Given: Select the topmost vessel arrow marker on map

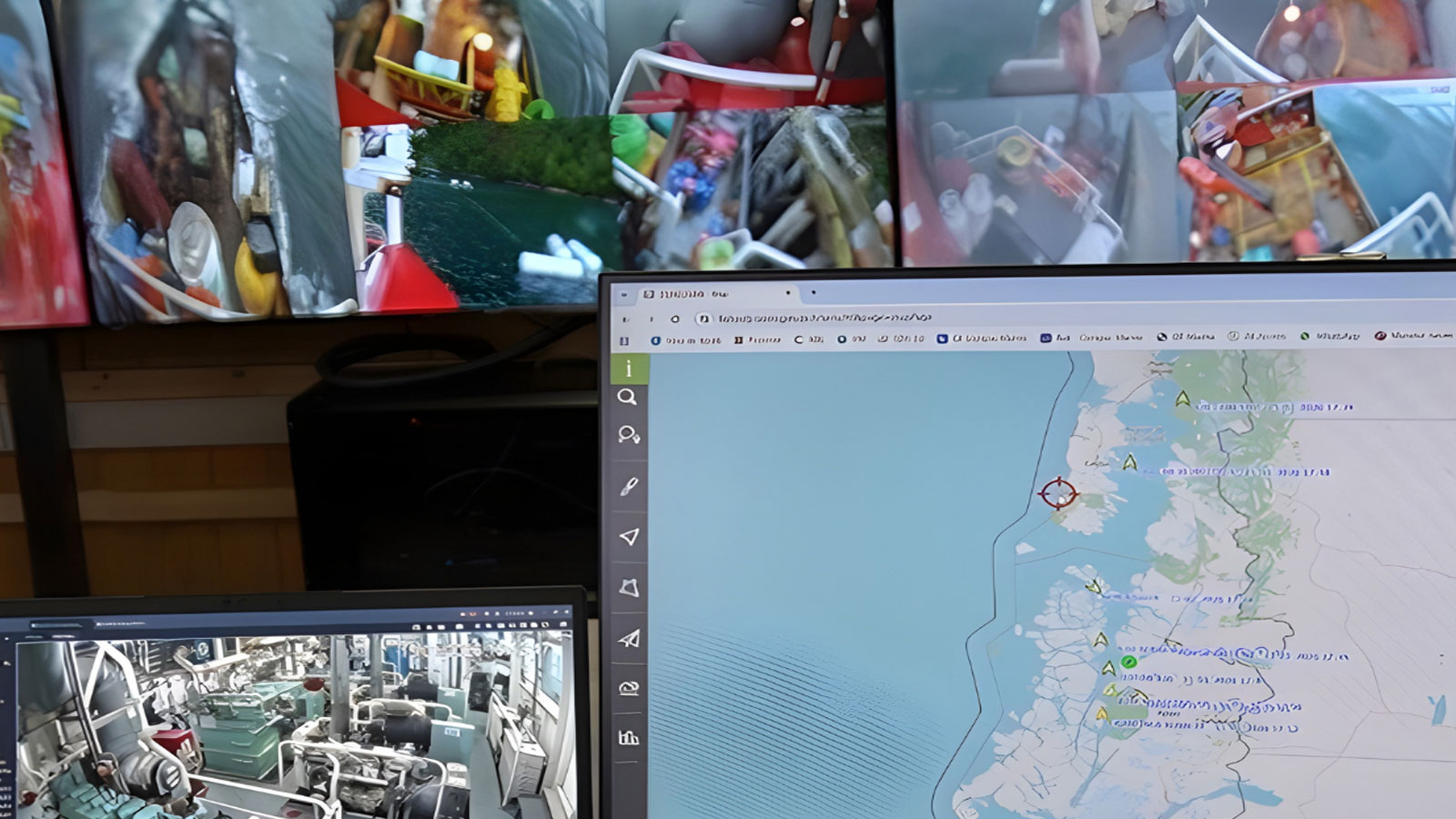Looking at the screenshot, I should (x=1182, y=399).
